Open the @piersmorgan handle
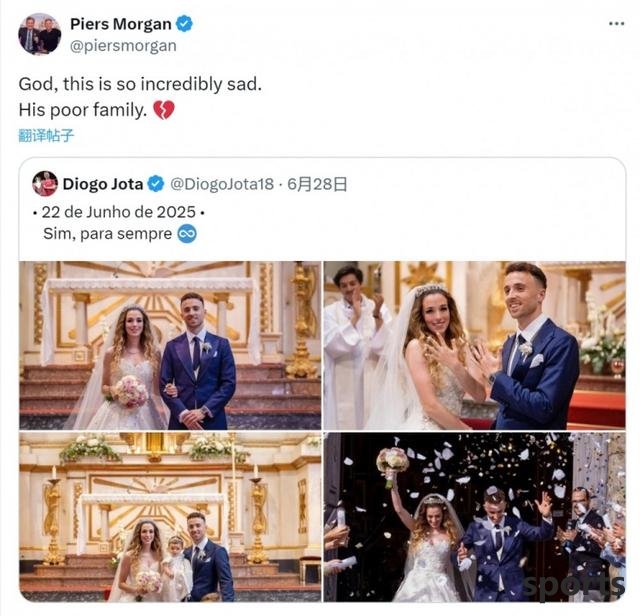This screenshot has width=640, height=616. (123, 46)
